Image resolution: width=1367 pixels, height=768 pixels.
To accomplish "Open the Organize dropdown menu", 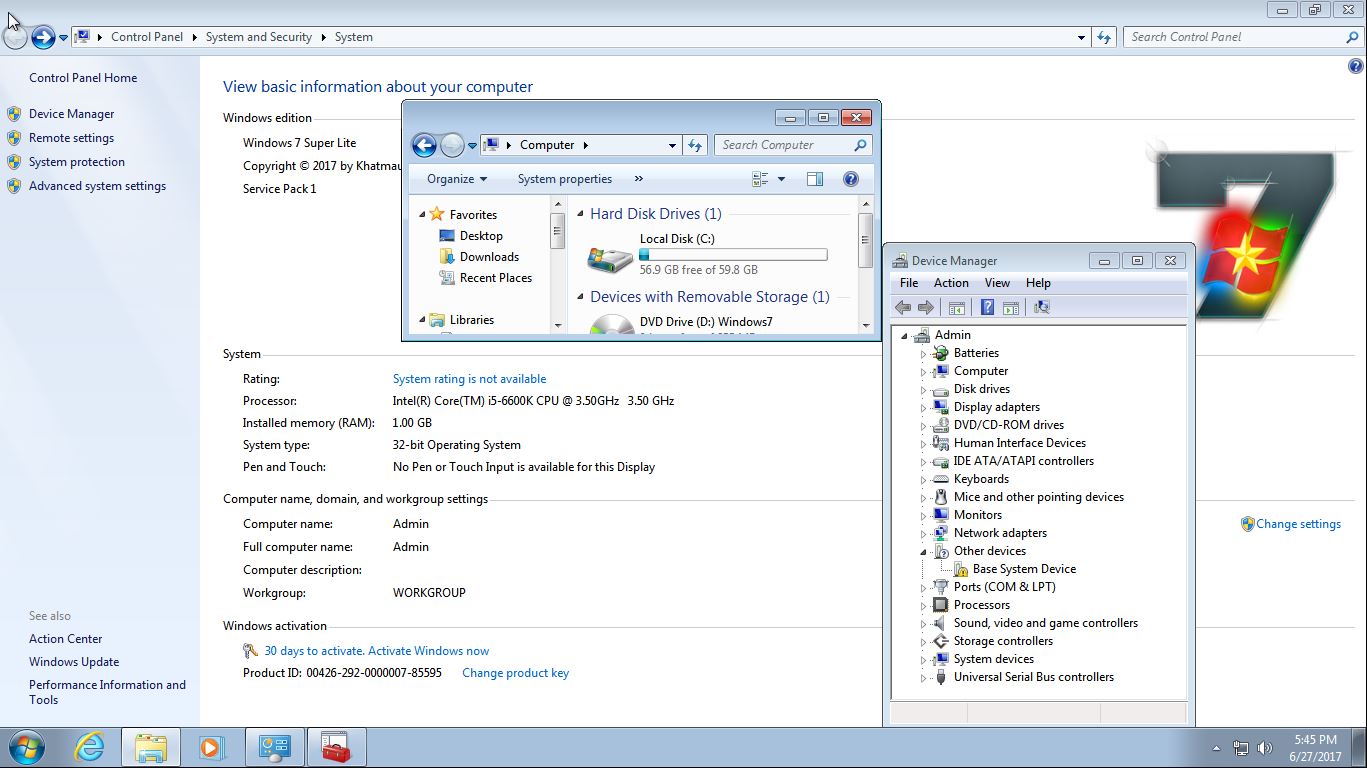I will point(457,179).
